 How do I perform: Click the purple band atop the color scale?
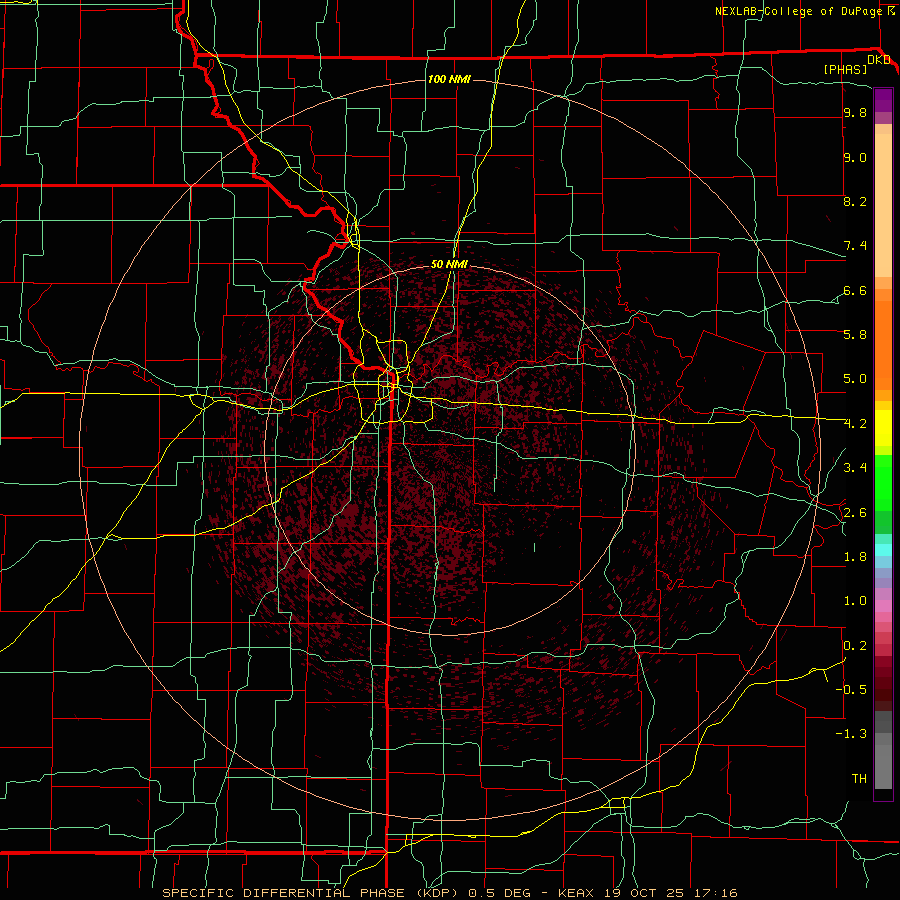(883, 100)
